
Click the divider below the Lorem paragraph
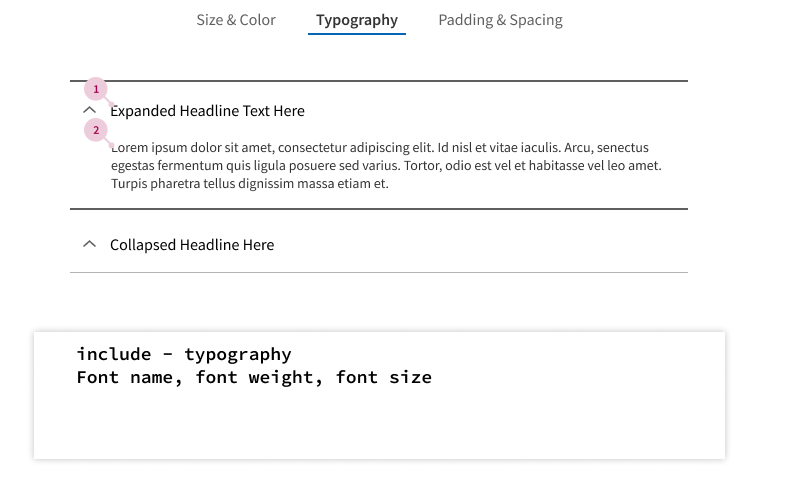point(379,209)
